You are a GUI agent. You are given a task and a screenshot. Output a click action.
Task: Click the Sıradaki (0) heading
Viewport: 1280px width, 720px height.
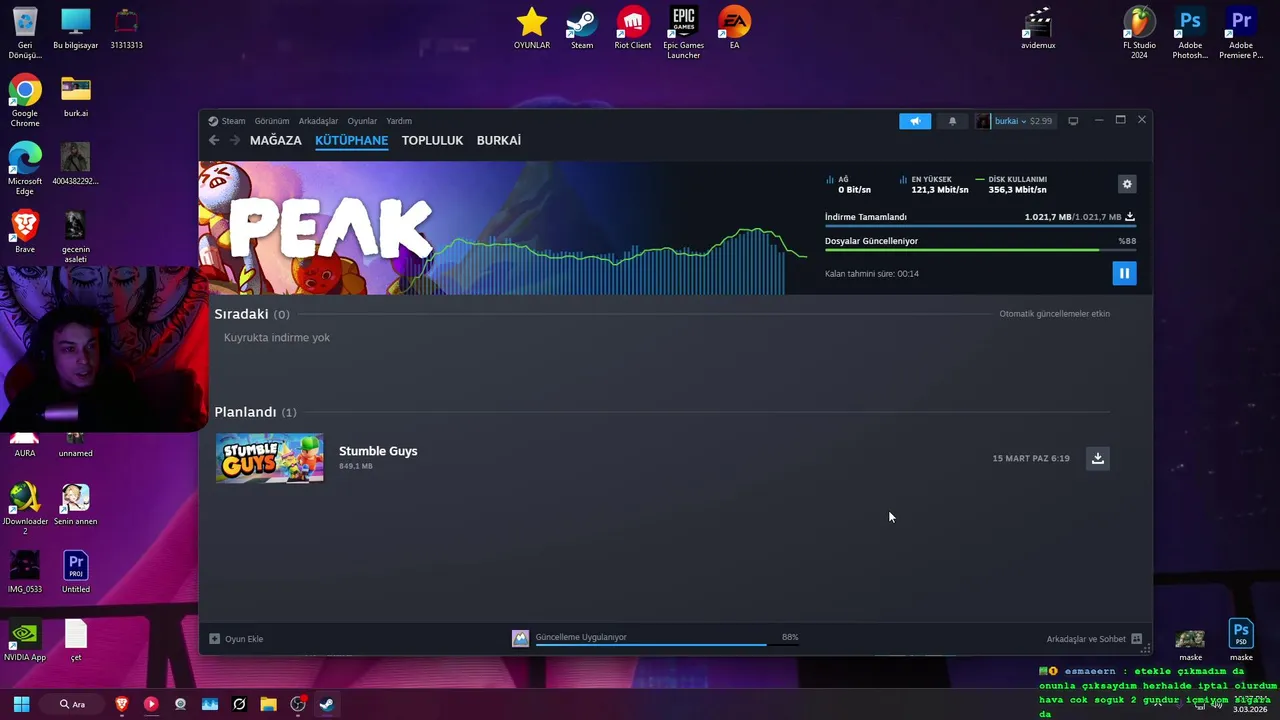point(252,314)
